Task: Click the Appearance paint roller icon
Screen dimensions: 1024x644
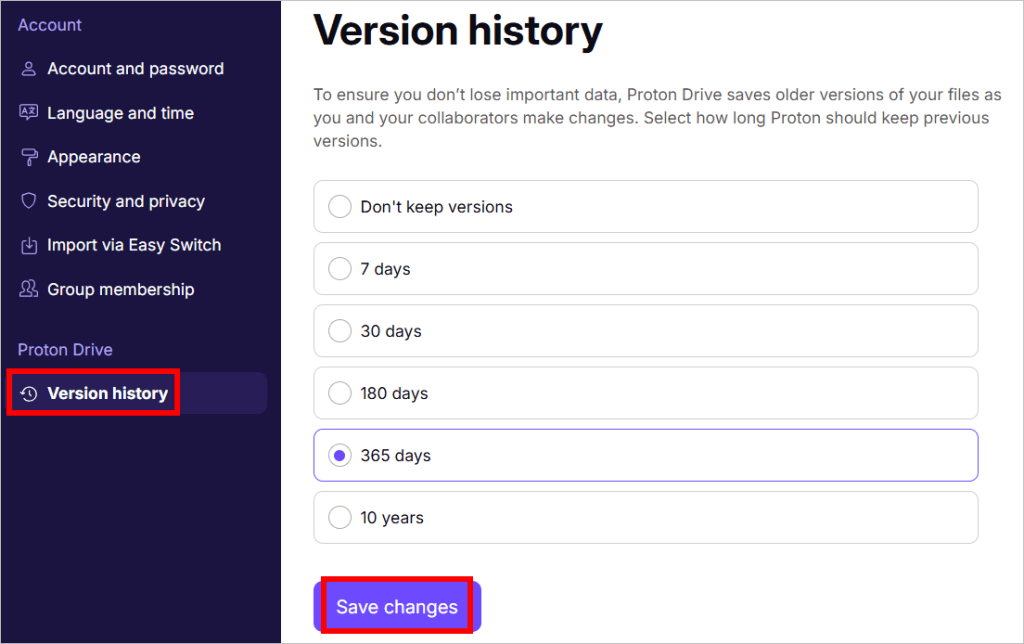Action: (x=28, y=156)
